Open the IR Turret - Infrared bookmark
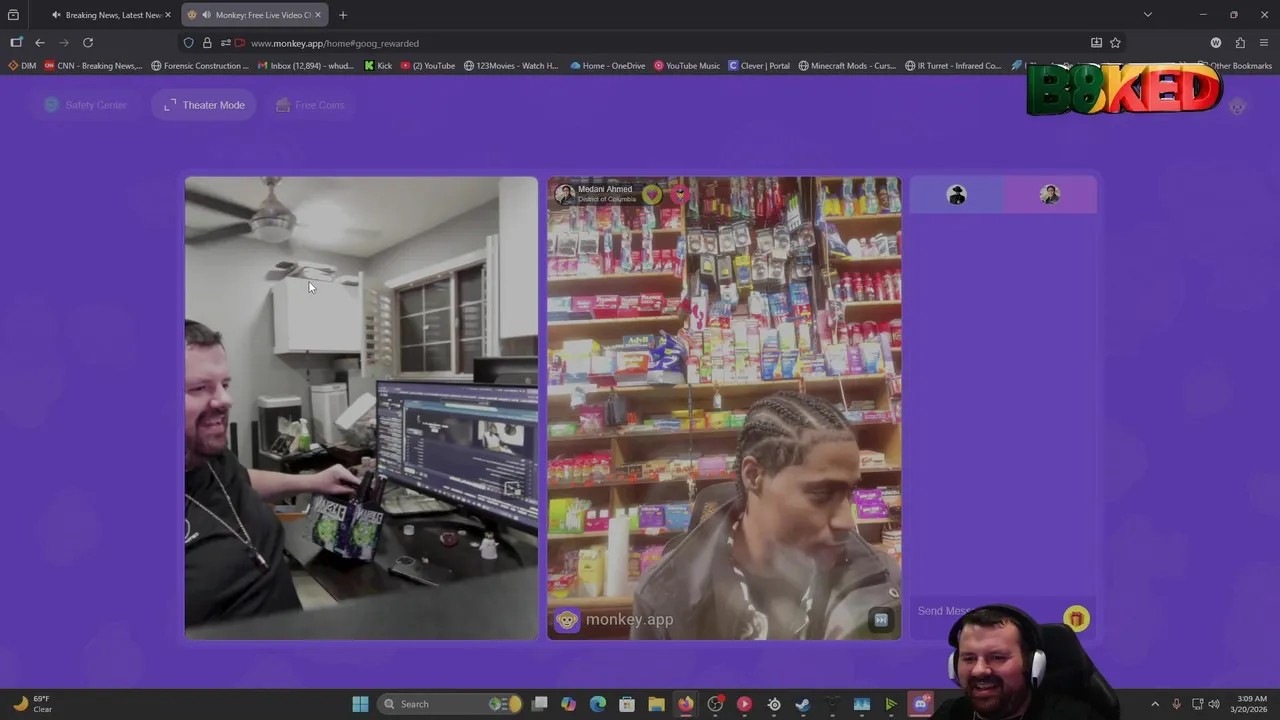Image resolution: width=1280 pixels, height=720 pixels. (953, 66)
